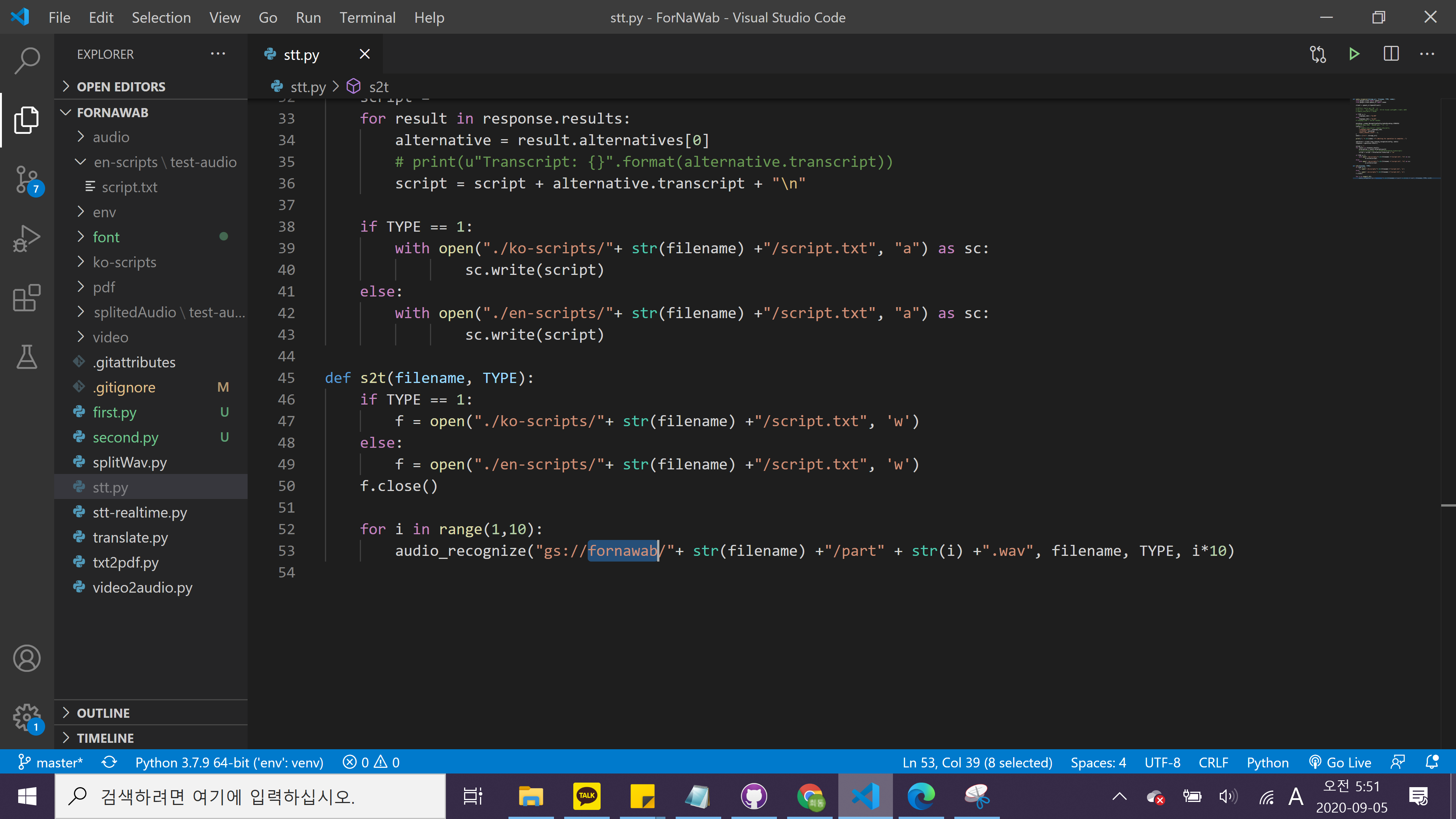
Task: Toggle the Go Live server in status bar
Action: coord(1340,762)
